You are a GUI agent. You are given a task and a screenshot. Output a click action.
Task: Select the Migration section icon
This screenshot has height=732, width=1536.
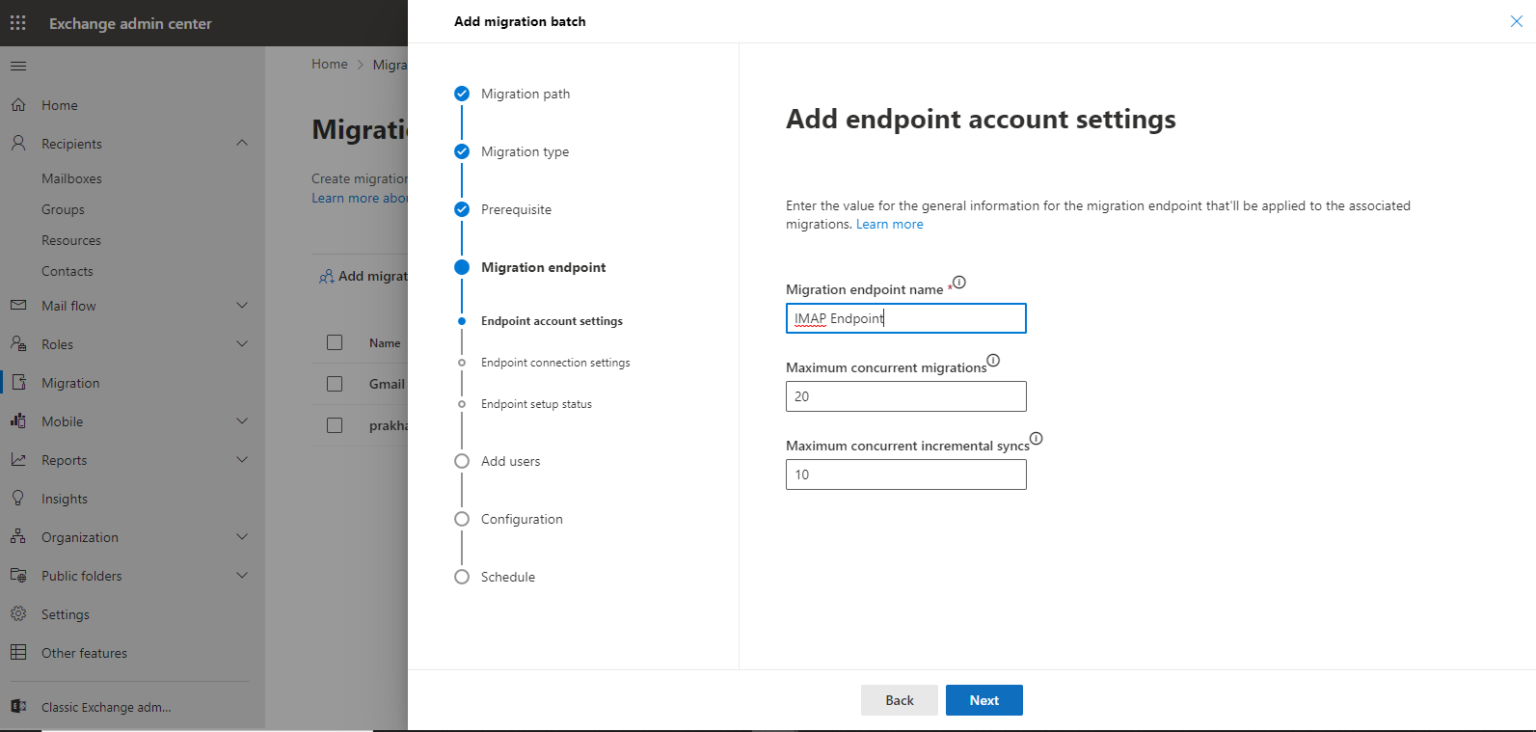(x=18, y=382)
